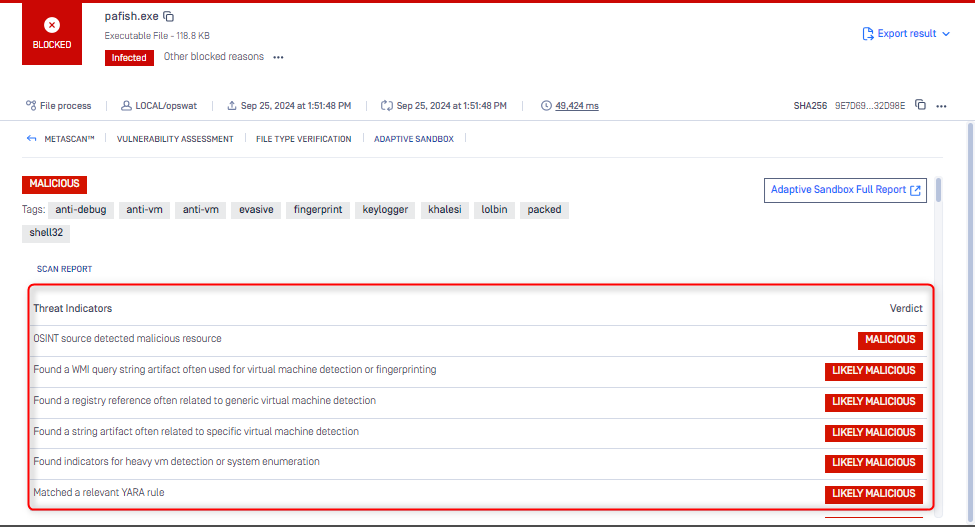Click the back arrow before METASCAN

pyautogui.click(x=32, y=139)
